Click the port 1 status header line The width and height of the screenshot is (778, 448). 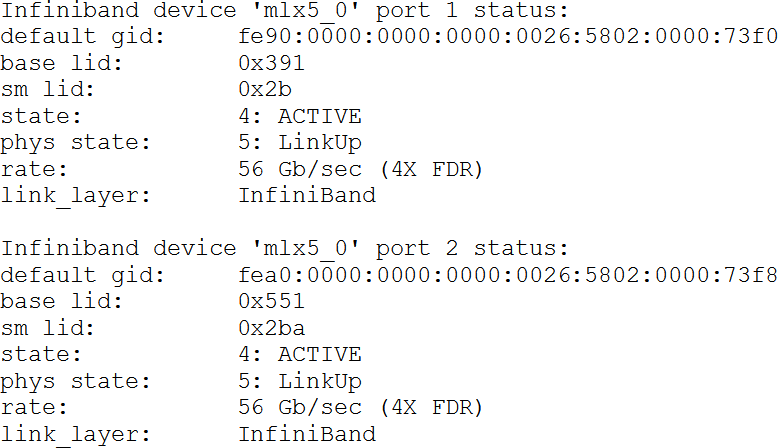point(284,12)
